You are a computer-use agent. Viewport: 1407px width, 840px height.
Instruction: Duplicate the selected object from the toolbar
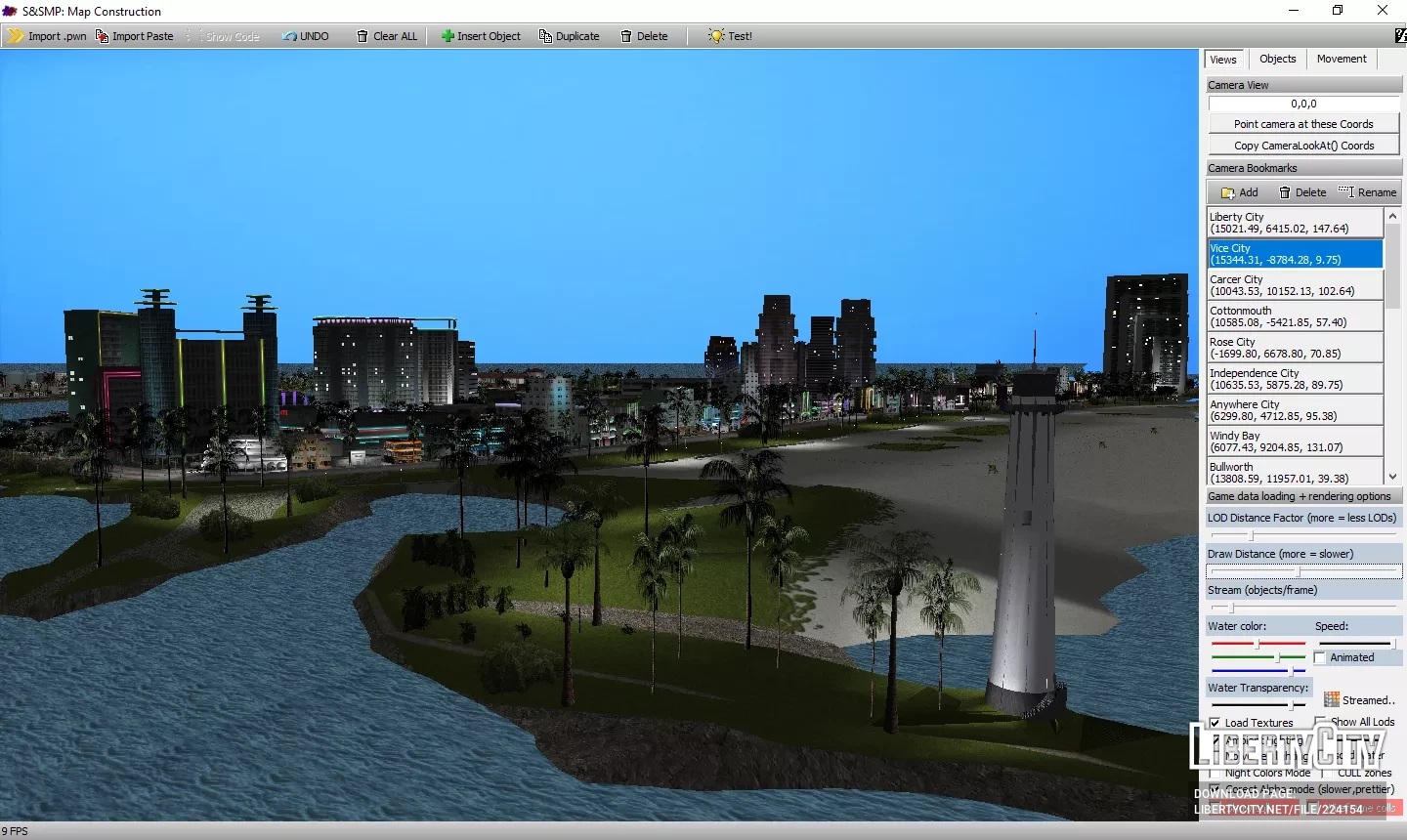pos(569,36)
